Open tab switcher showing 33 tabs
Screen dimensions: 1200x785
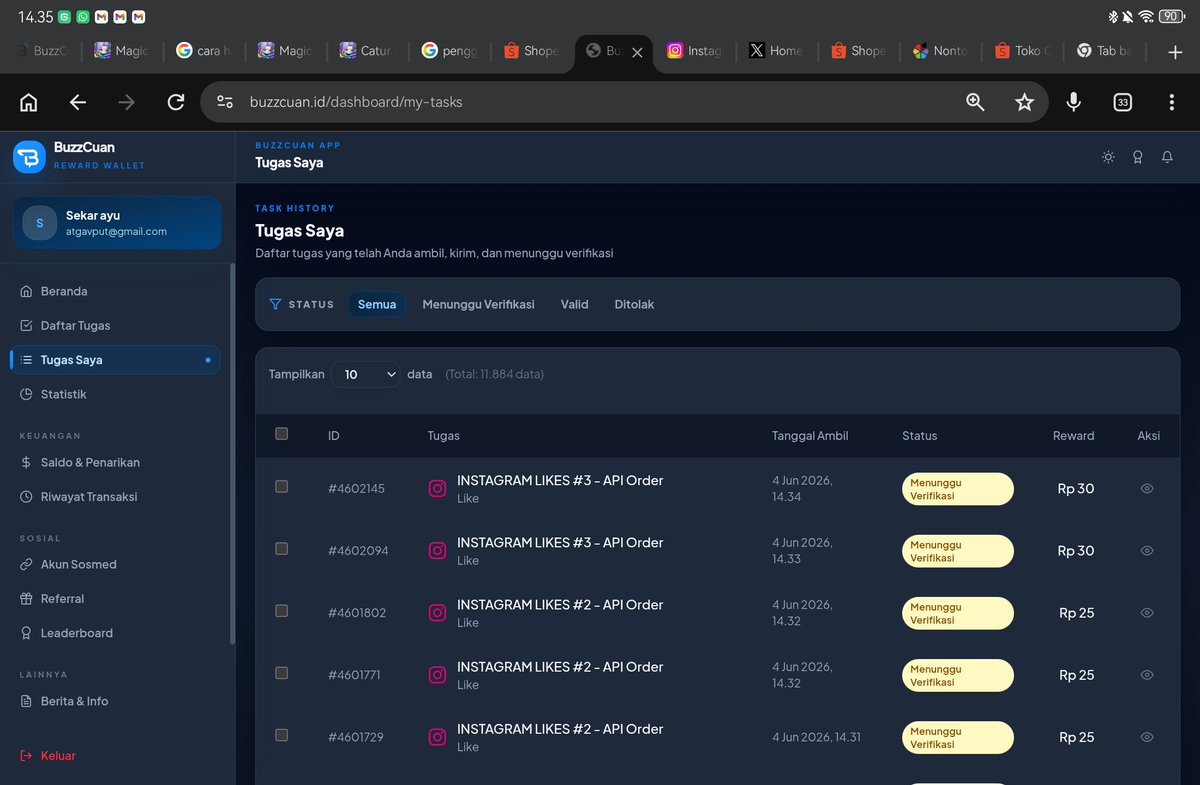coord(1122,102)
